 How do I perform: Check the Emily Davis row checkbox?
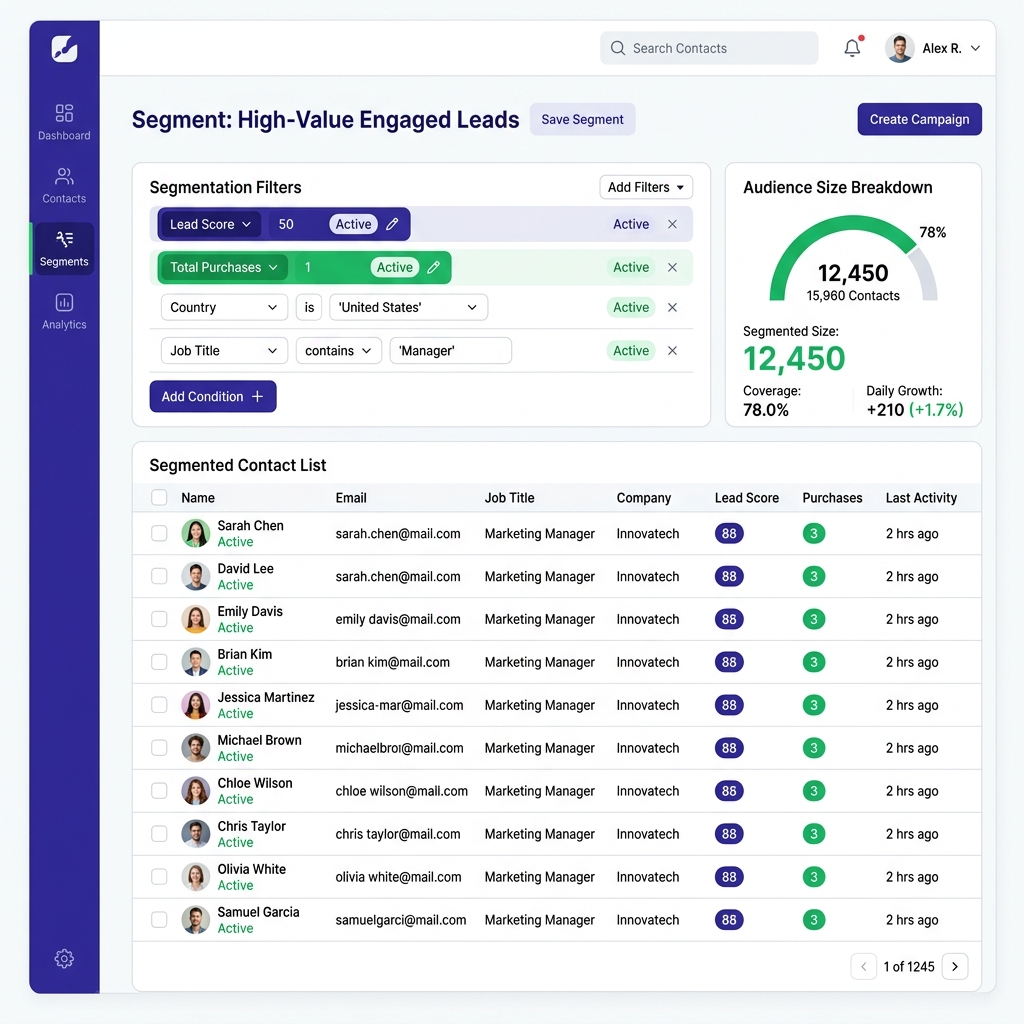tap(159, 619)
